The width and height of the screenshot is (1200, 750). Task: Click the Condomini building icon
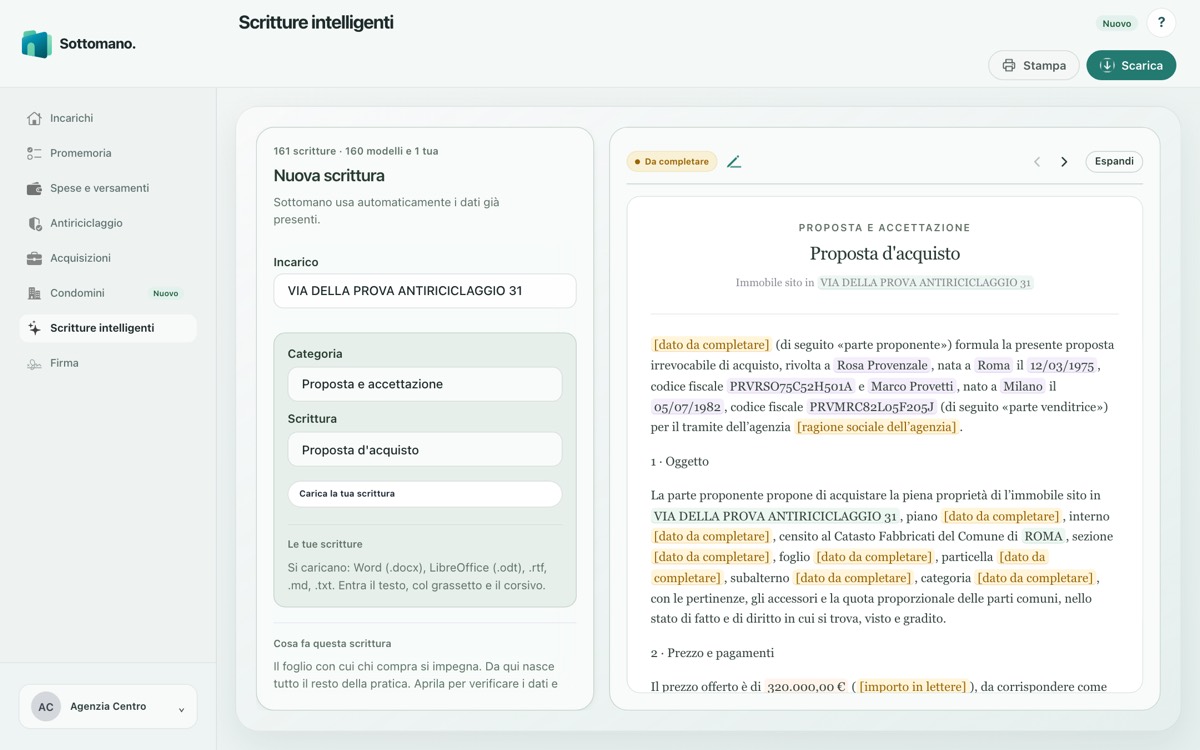pyautogui.click(x=35, y=293)
